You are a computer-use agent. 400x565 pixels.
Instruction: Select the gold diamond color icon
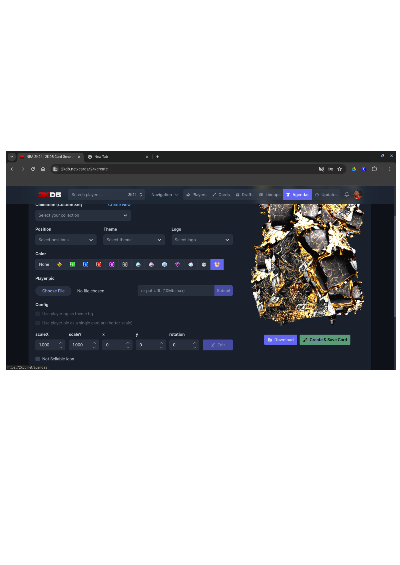click(x=59, y=264)
